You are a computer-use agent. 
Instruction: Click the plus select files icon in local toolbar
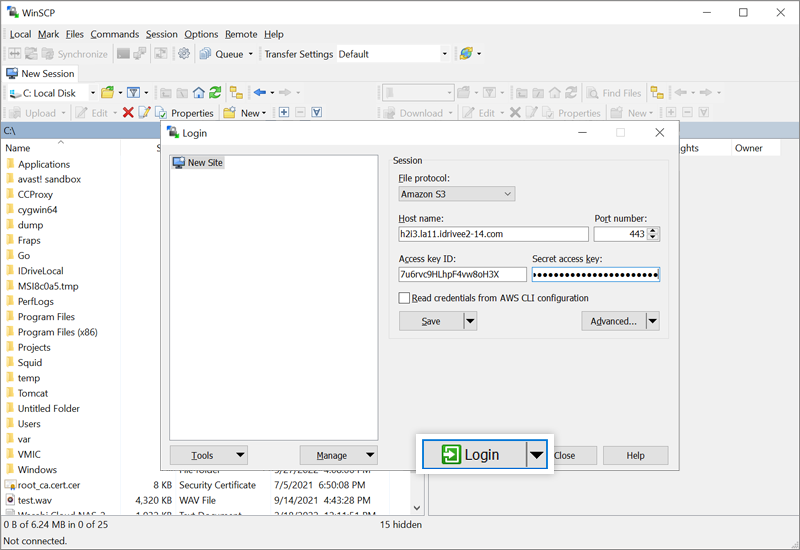click(x=284, y=112)
